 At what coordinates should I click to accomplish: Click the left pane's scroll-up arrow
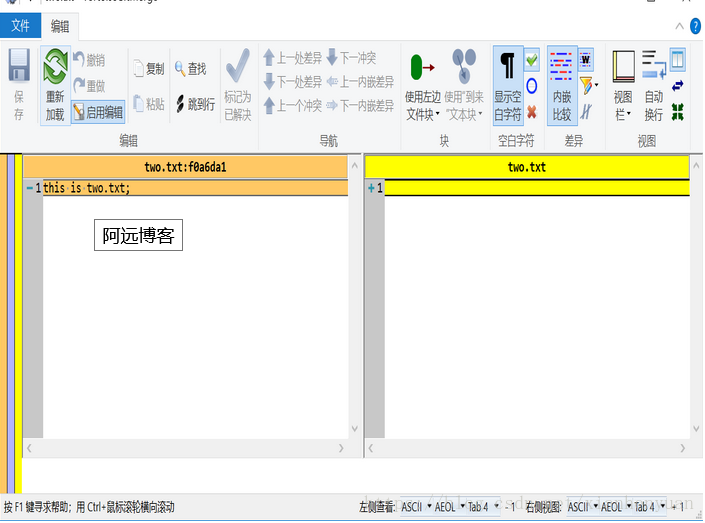click(x=355, y=165)
